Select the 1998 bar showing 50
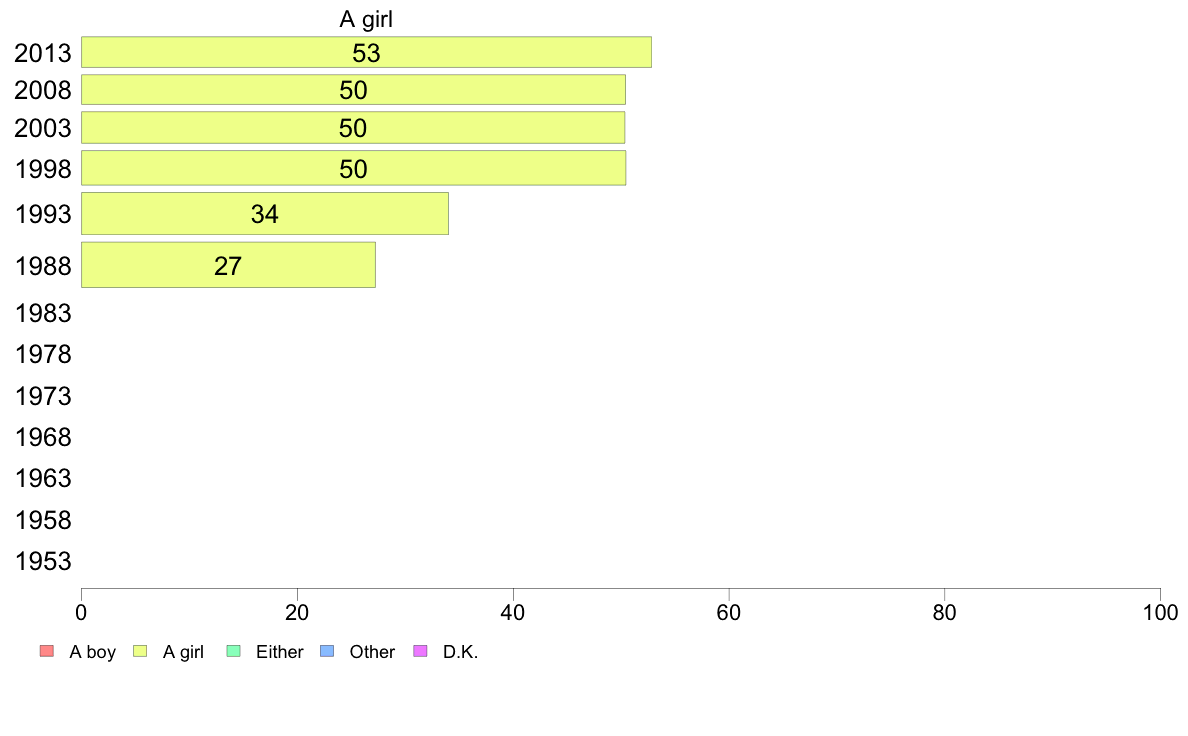The height and width of the screenshot is (736, 1188). (x=354, y=168)
